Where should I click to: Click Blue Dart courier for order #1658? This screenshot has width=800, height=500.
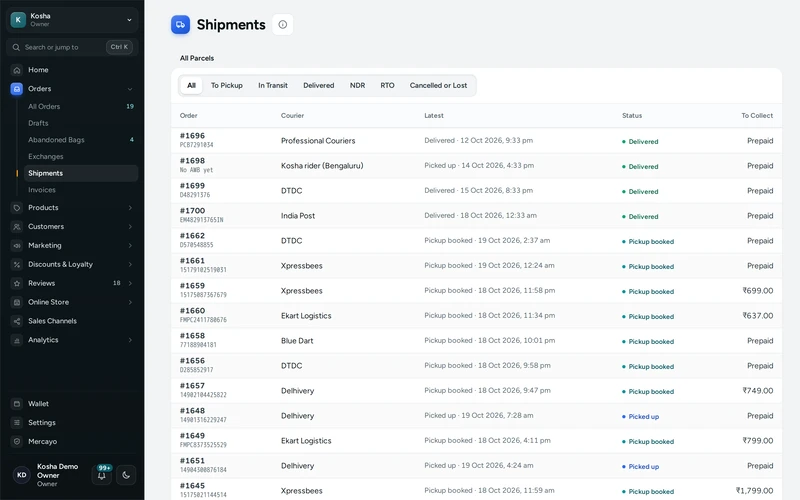297,341
